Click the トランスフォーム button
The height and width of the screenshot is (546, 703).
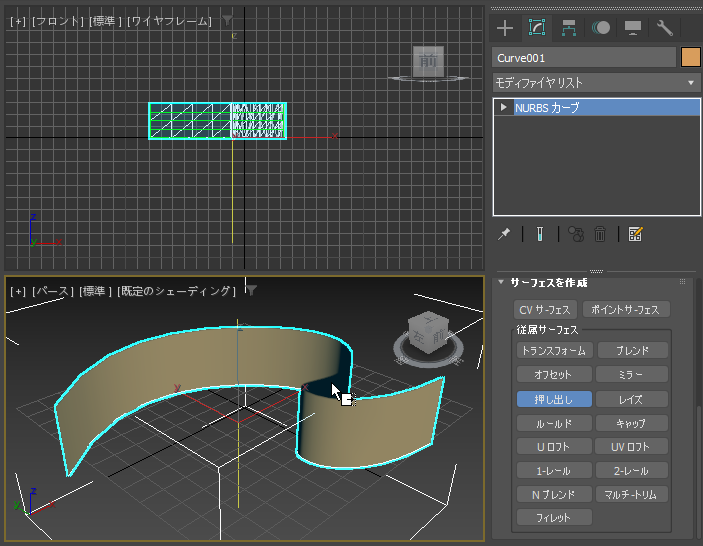554,350
